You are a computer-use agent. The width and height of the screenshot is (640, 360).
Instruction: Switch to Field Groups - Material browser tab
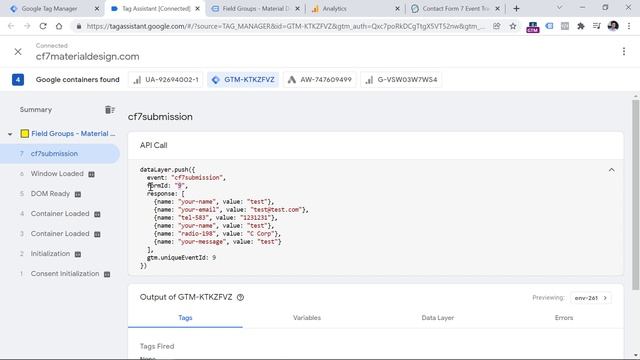256,9
